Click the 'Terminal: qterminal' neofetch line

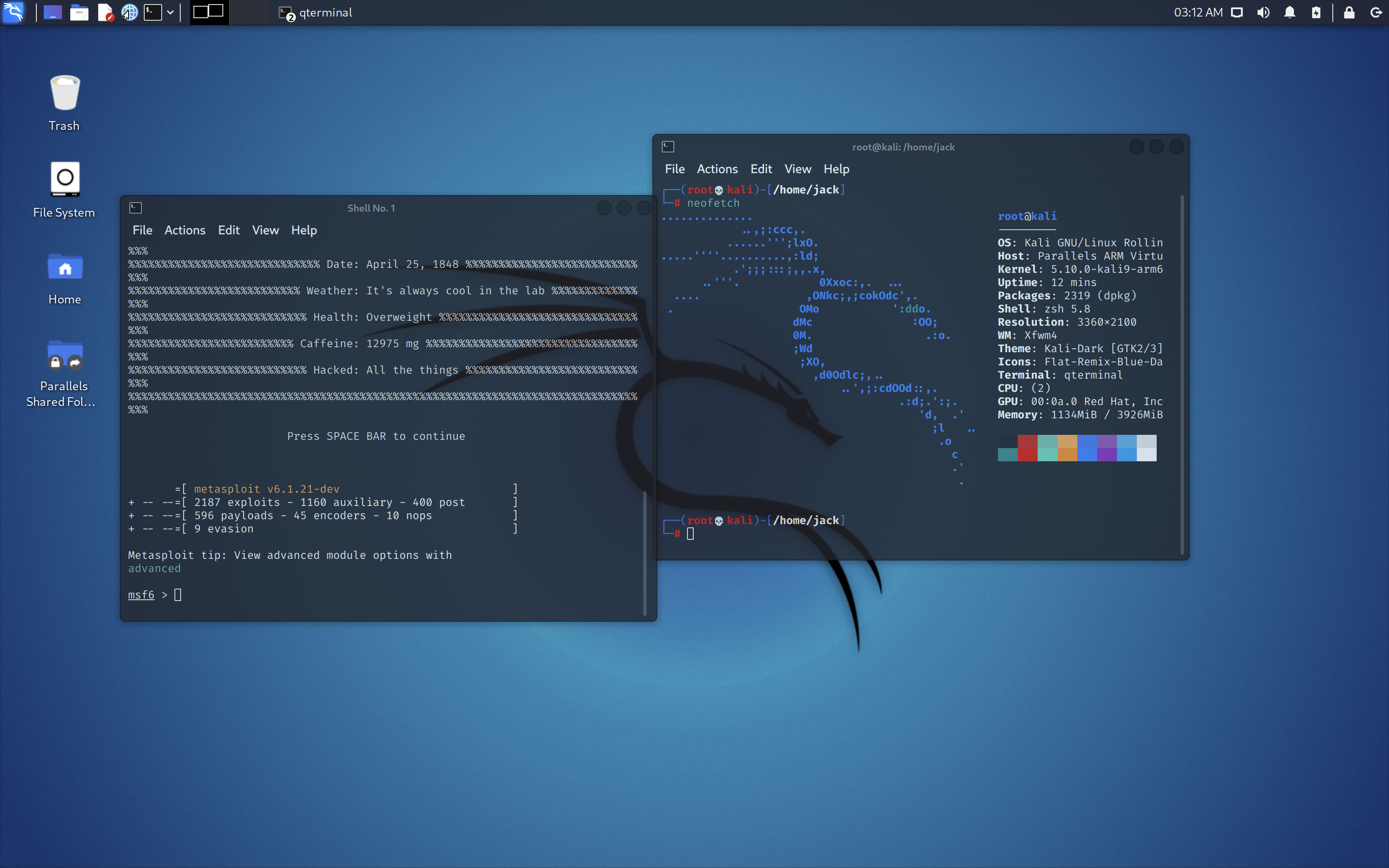click(1060, 375)
